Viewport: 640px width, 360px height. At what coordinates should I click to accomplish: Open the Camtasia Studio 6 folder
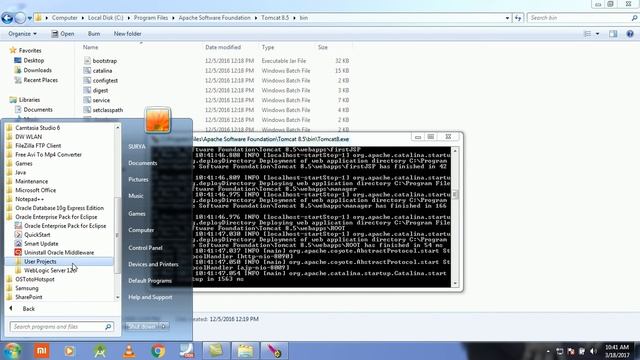coord(37,128)
